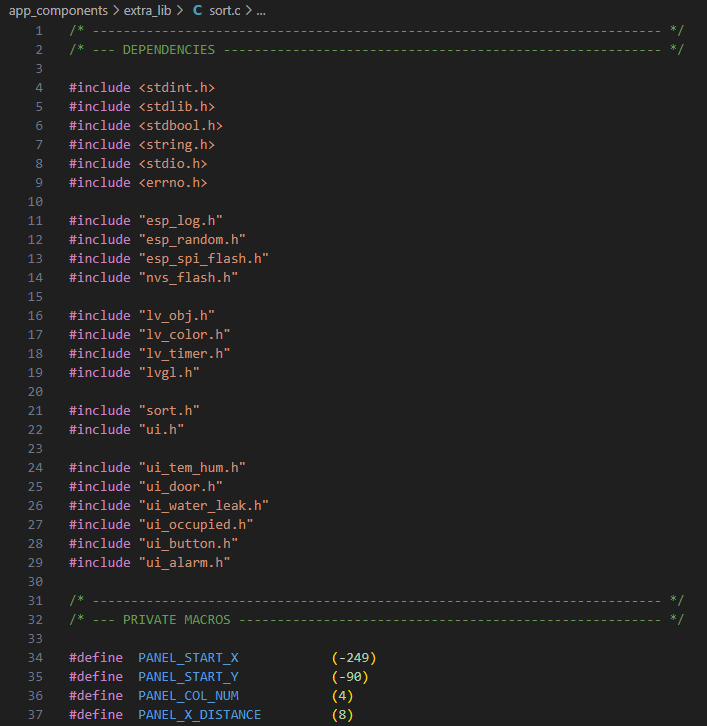Viewport: 707px width, 726px height.
Task: Click on <stdio.h> include
Action: coord(173,164)
